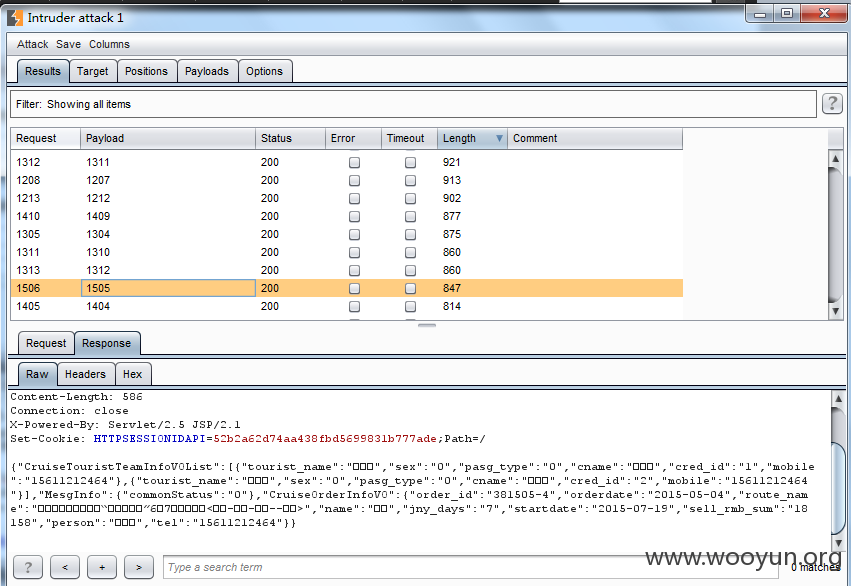Sort by Timeout column header
The height and width of the screenshot is (586, 851).
tap(410, 138)
